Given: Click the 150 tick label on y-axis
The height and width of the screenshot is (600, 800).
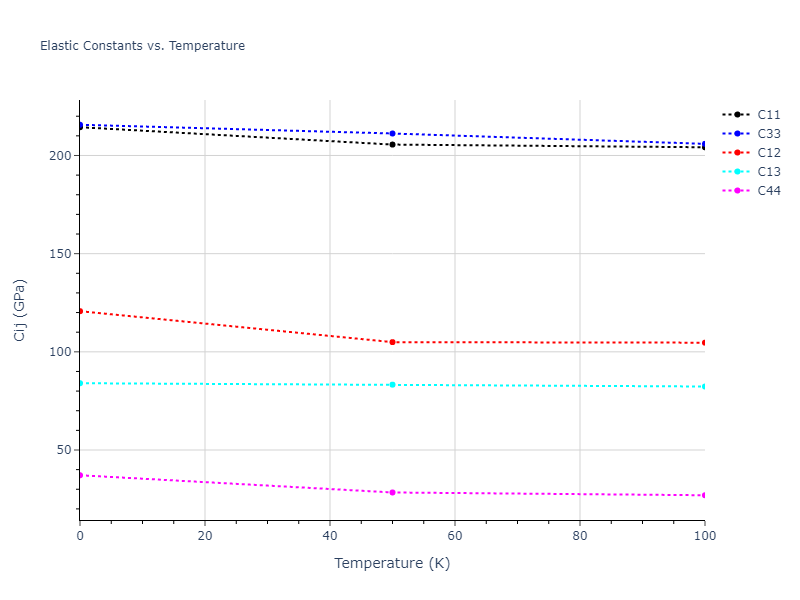Looking at the screenshot, I should click(x=59, y=254).
